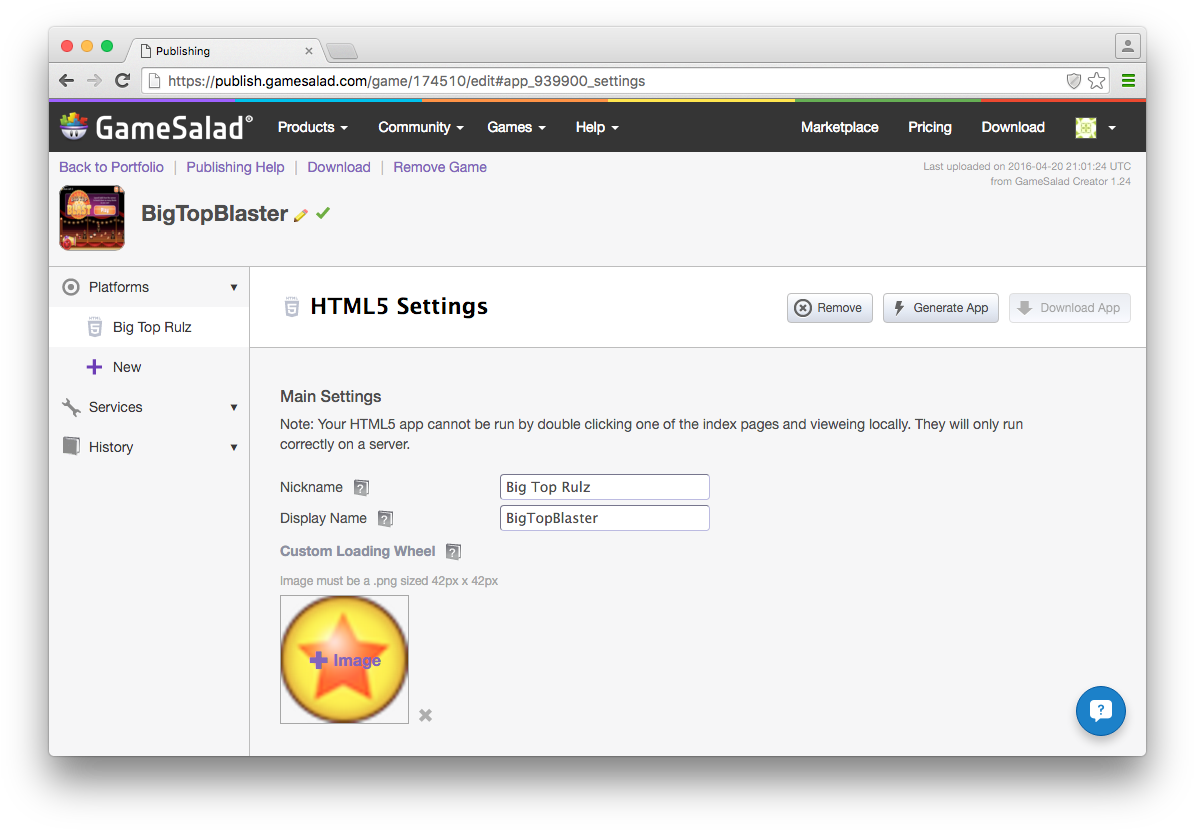1194x830 pixels.
Task: Click into the Nickname text field
Action: point(605,487)
